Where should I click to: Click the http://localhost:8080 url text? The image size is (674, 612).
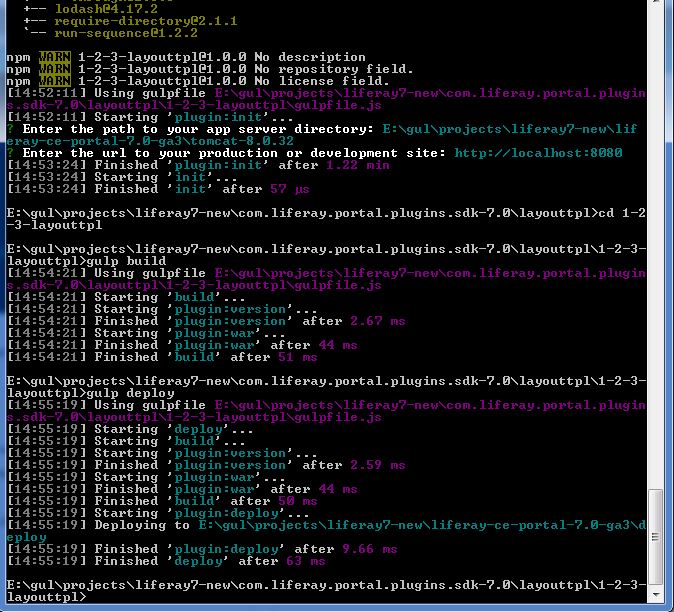click(538, 153)
